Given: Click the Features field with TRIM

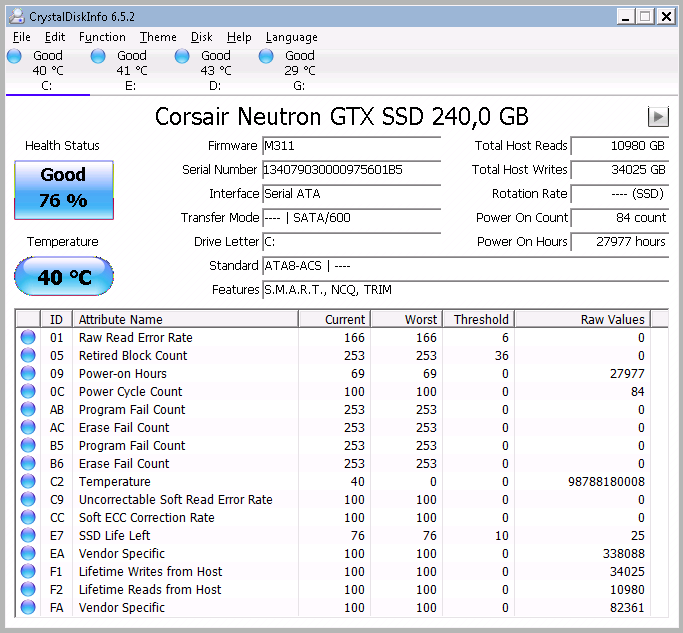Looking at the screenshot, I should pos(465,290).
